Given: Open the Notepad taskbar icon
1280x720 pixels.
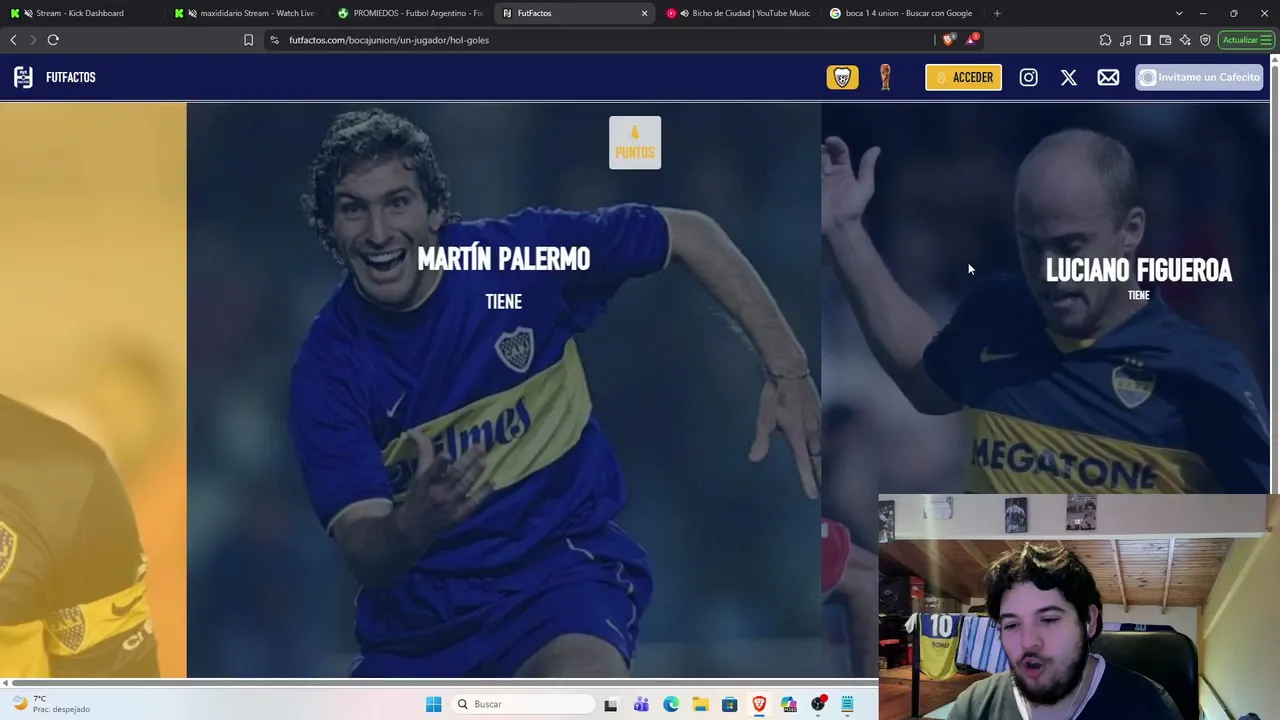Looking at the screenshot, I should [847, 704].
